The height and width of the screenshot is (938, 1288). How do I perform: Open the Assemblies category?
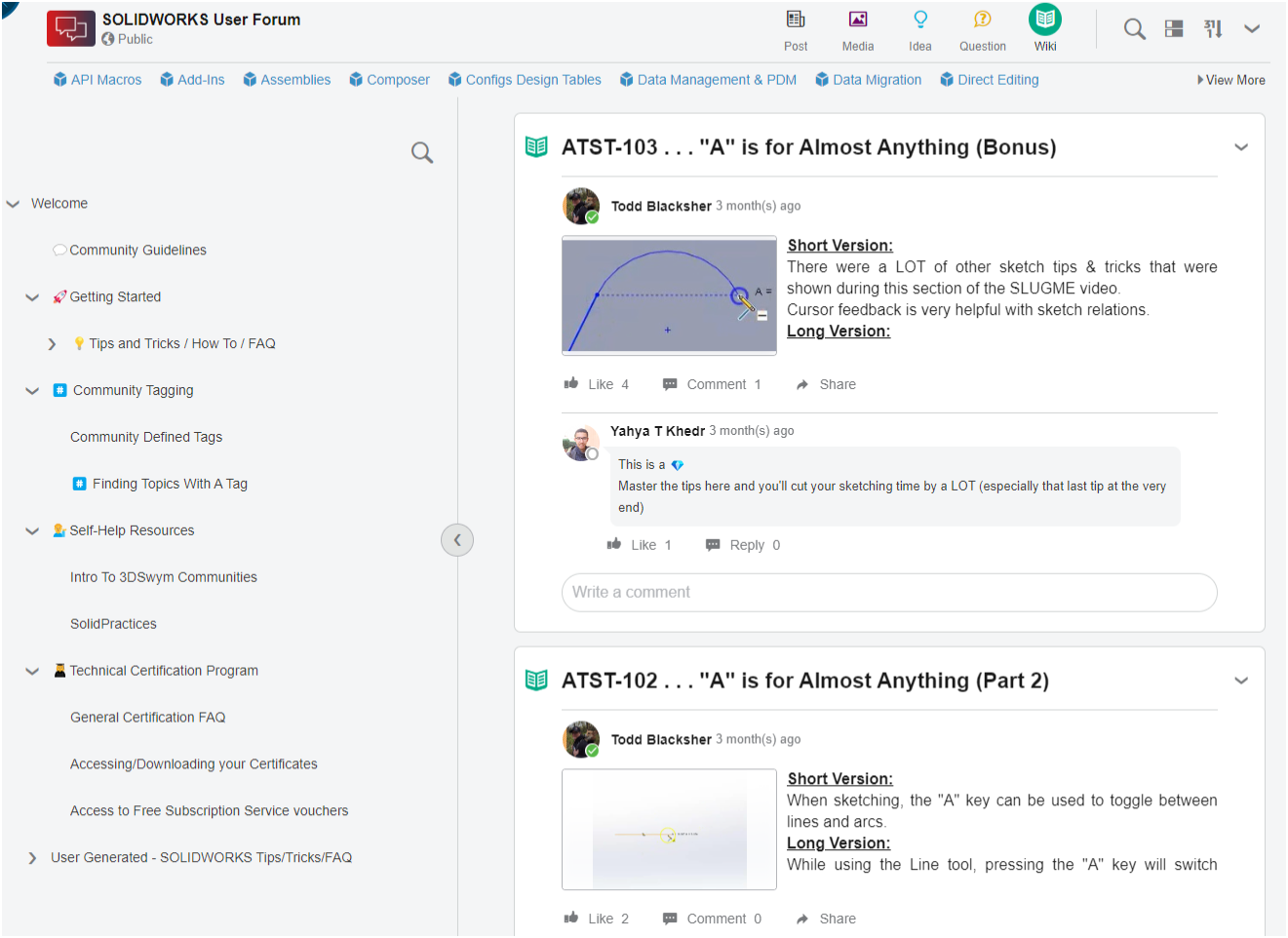click(287, 80)
